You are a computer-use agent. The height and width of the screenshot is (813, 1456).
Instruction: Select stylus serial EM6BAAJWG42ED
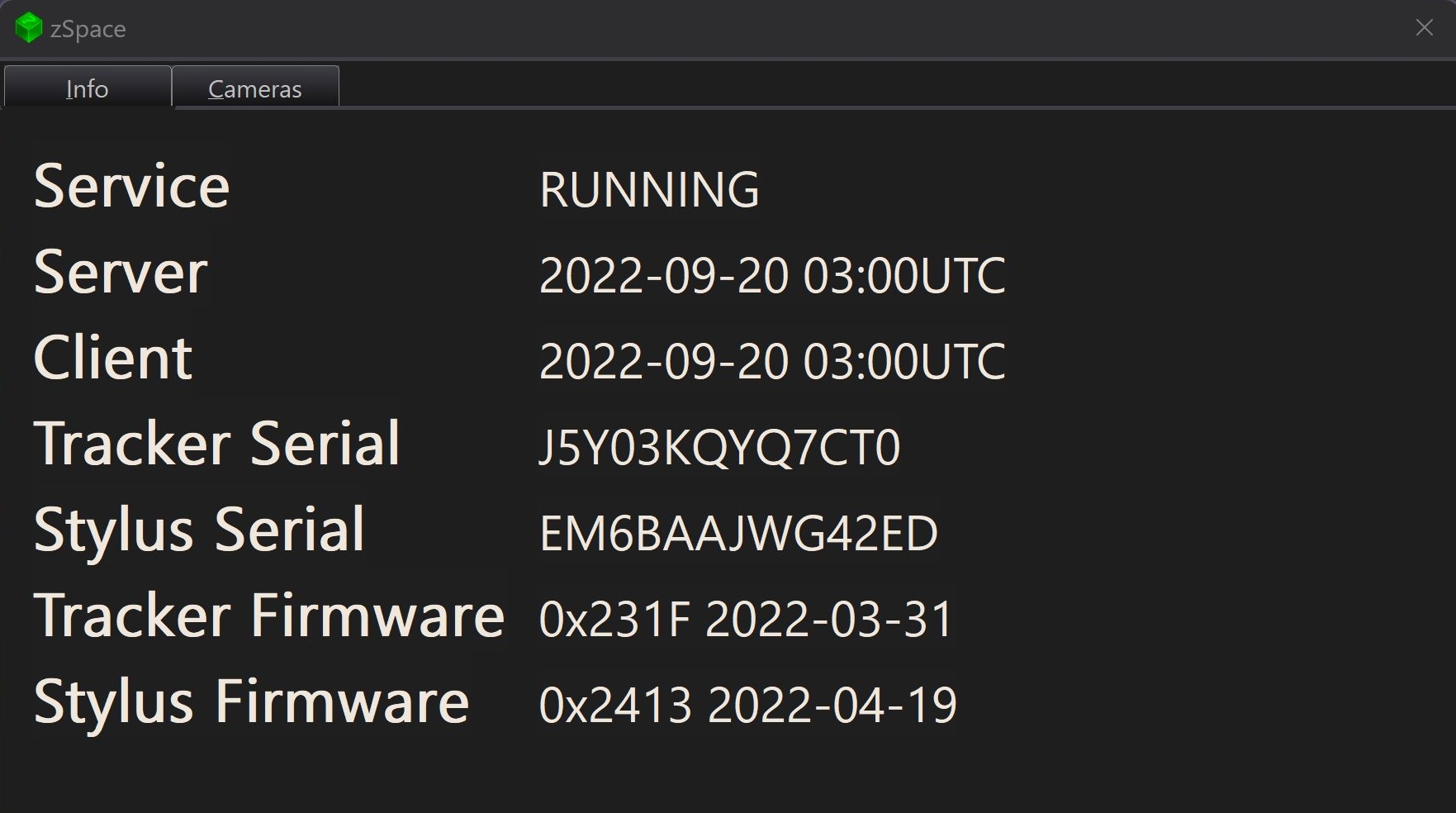737,533
